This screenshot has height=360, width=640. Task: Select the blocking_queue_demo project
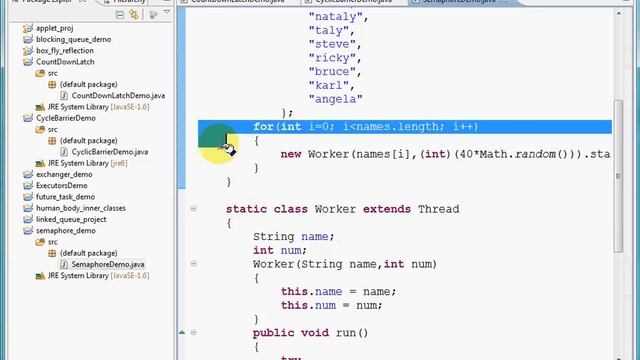click(x=73, y=40)
